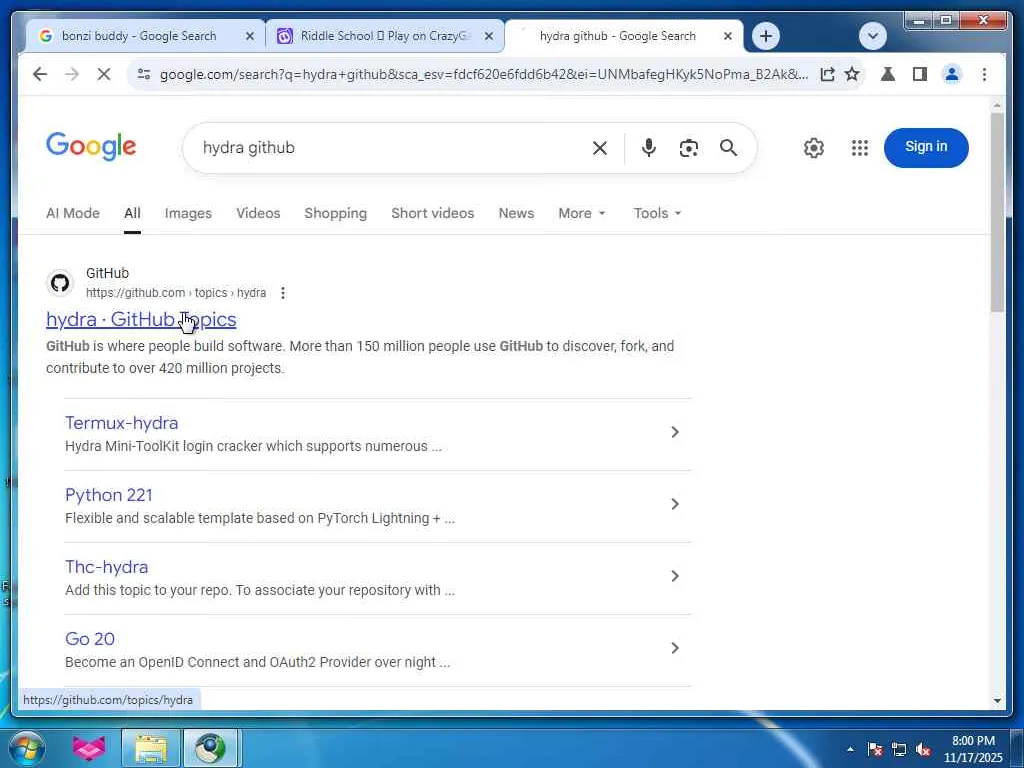Screen dimensions: 1024x768
Task: Stop loading the current page
Action: pyautogui.click(x=104, y=74)
